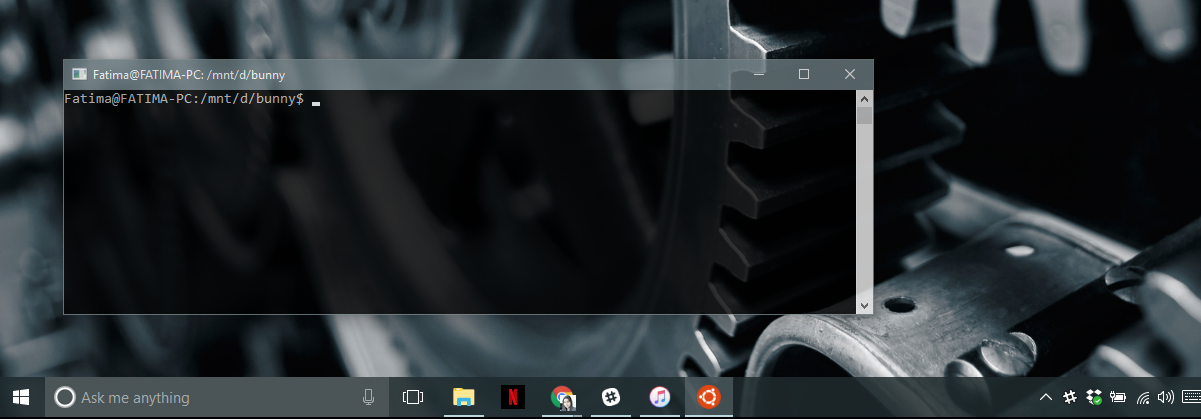Show hidden system tray icons
Viewport: 1201px width, 419px height.
pyautogui.click(x=1046, y=397)
